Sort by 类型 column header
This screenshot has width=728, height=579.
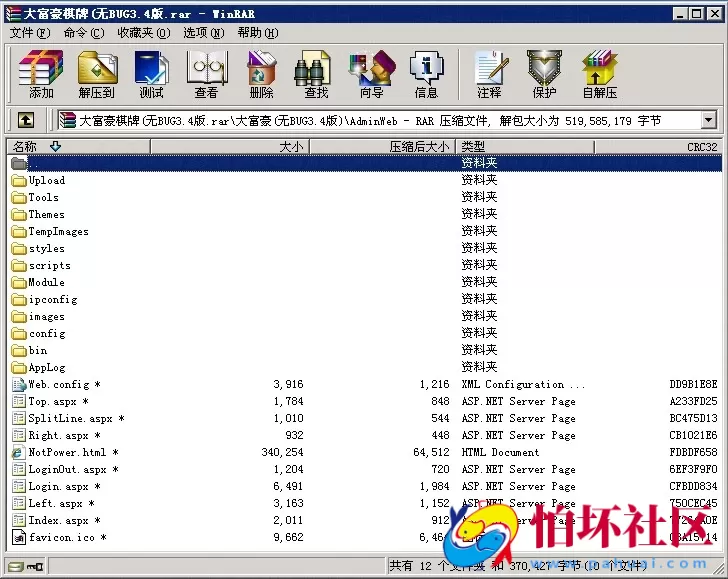click(x=525, y=147)
